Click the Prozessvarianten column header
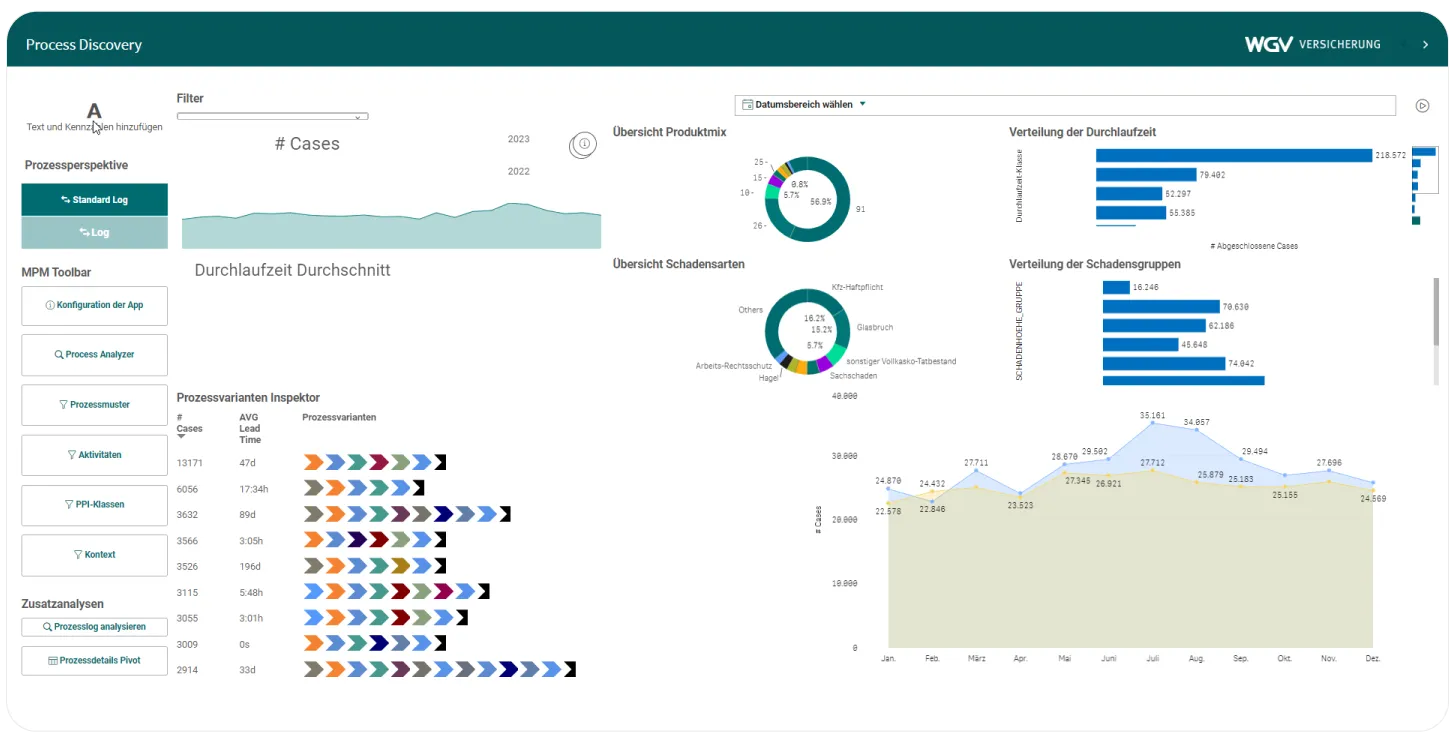 click(x=339, y=417)
